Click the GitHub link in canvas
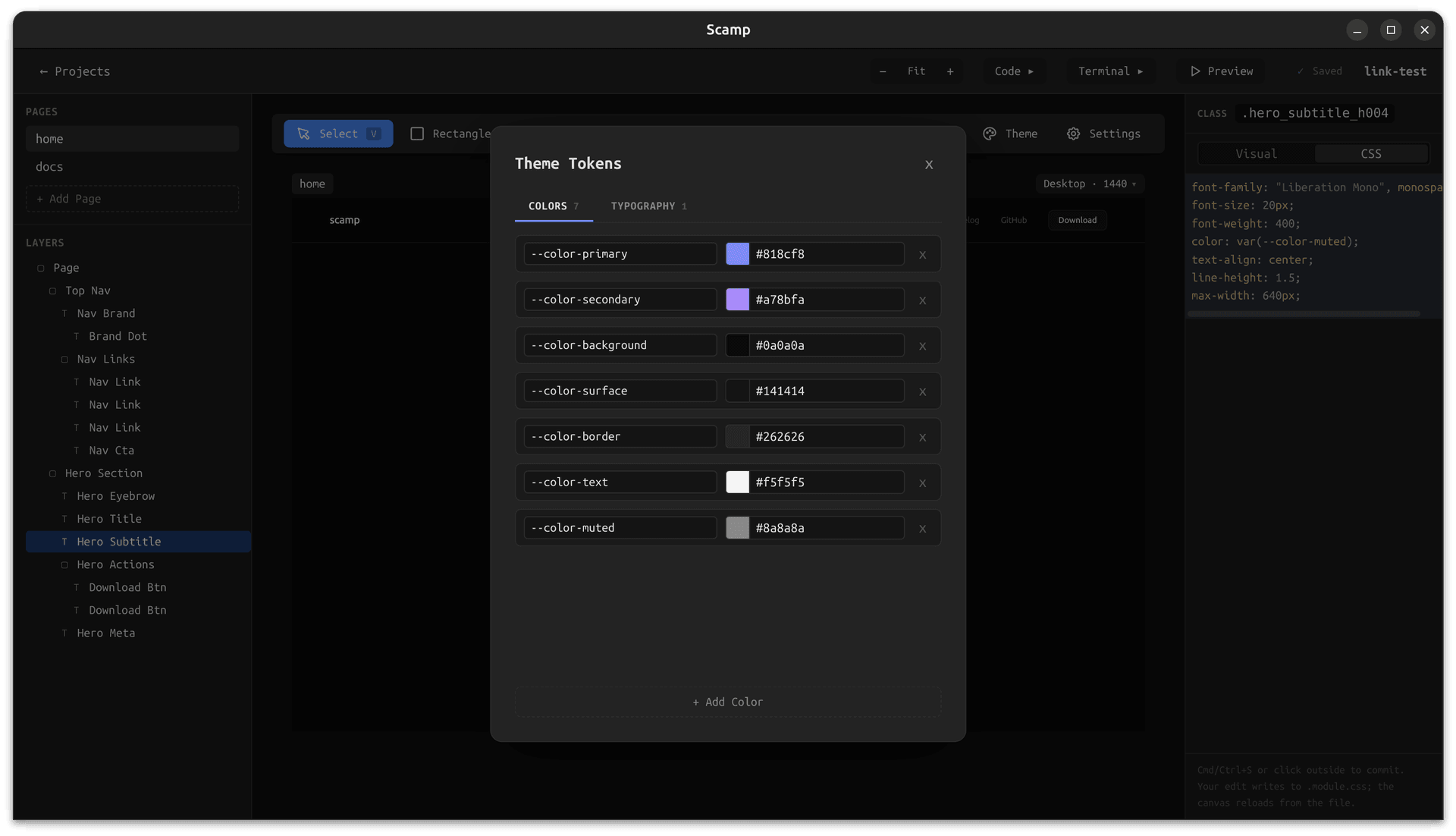 tap(1013, 220)
